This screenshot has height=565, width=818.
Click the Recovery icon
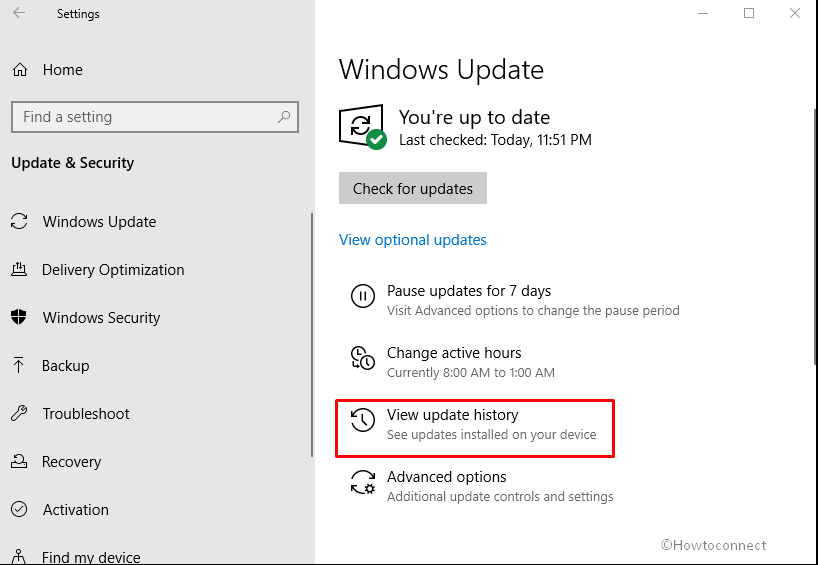(x=19, y=461)
